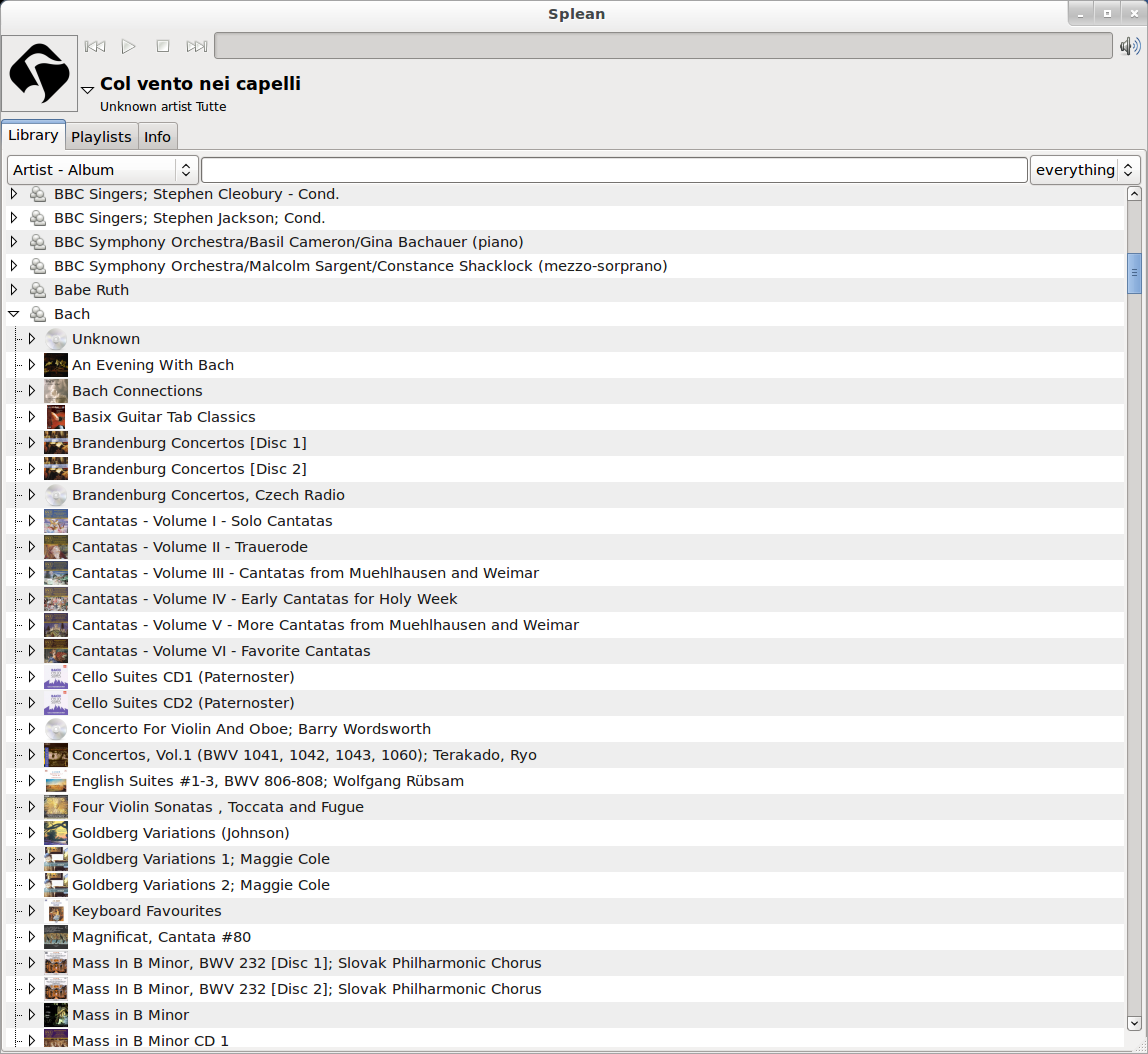Click generic disc icon for Unknown album
Image resolution: width=1148 pixels, height=1054 pixels.
tap(56, 339)
